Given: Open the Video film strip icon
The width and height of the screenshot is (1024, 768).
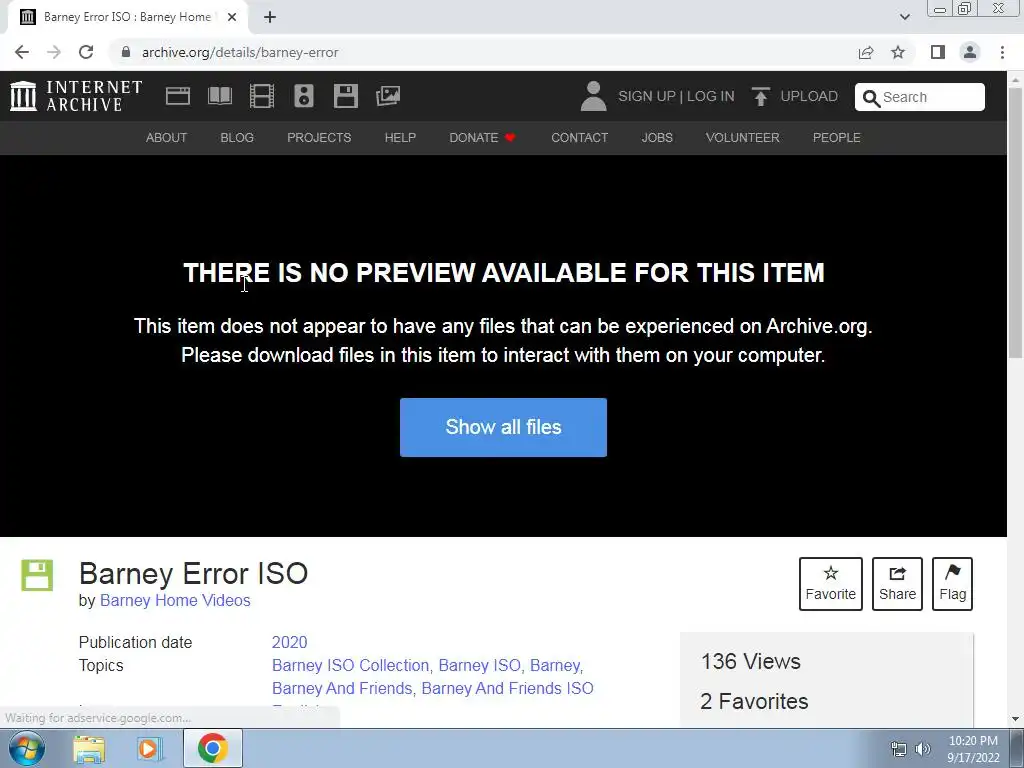Looking at the screenshot, I should coord(262,96).
